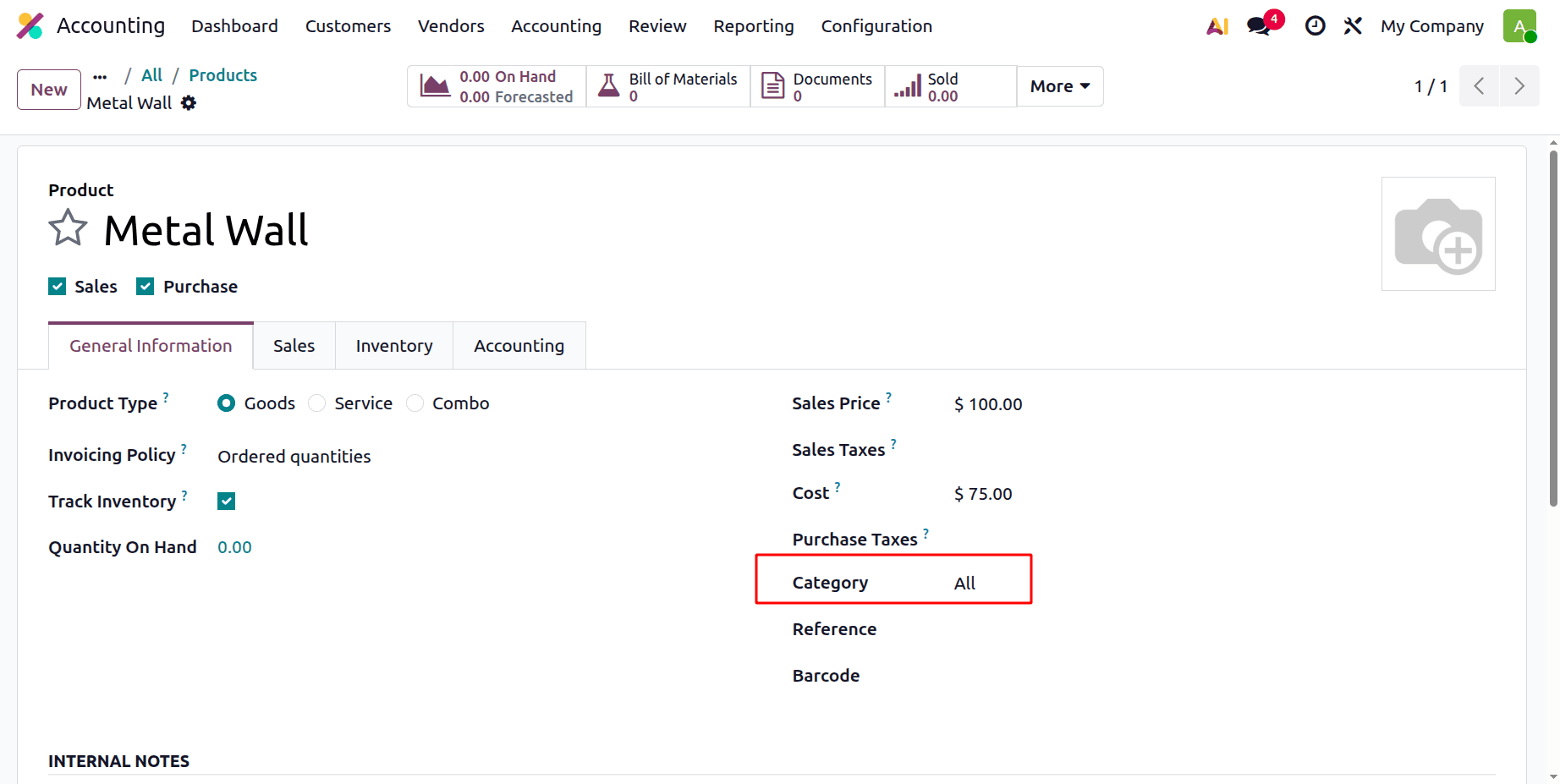This screenshot has width=1560, height=784.
Task: Click the 1 / 1 pager counter
Action: pos(1431,86)
